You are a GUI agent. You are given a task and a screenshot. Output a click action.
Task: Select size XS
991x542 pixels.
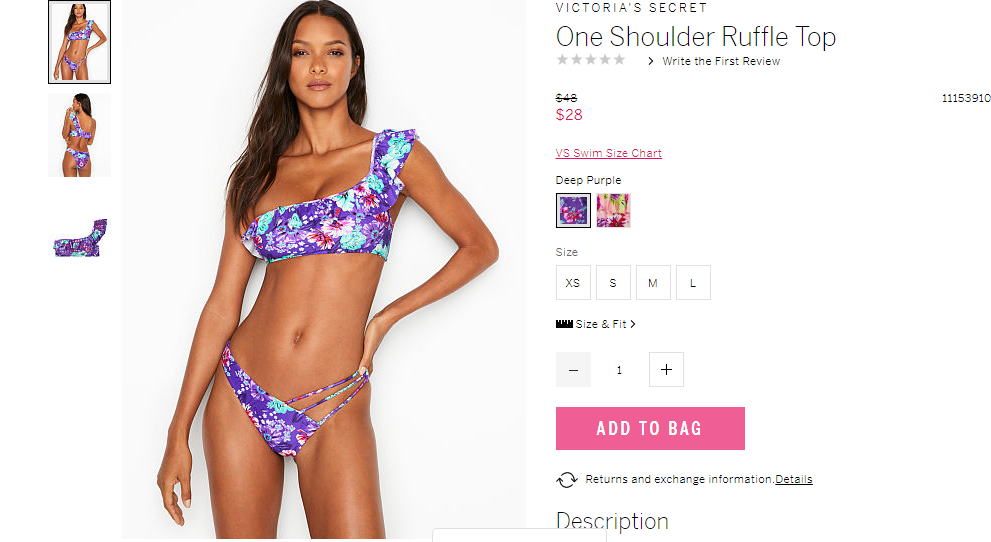[573, 282]
